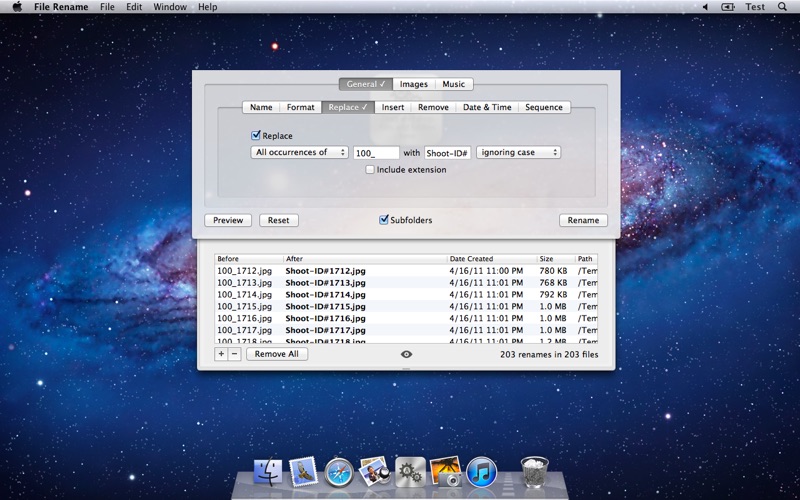Viewport: 800px width, 500px height.
Task: Open the Help menu
Action: coord(208,7)
